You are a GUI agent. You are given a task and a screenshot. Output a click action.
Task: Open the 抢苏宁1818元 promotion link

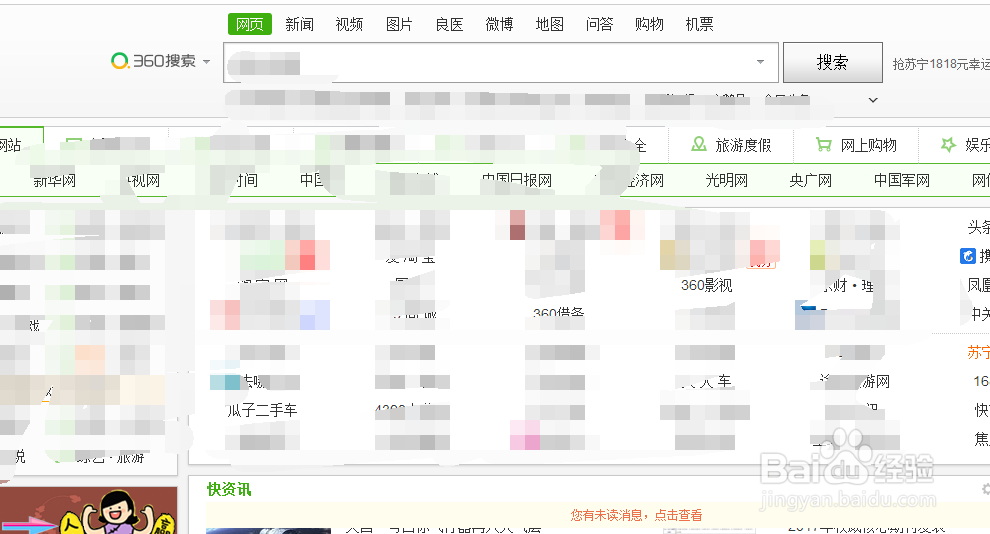(x=941, y=64)
